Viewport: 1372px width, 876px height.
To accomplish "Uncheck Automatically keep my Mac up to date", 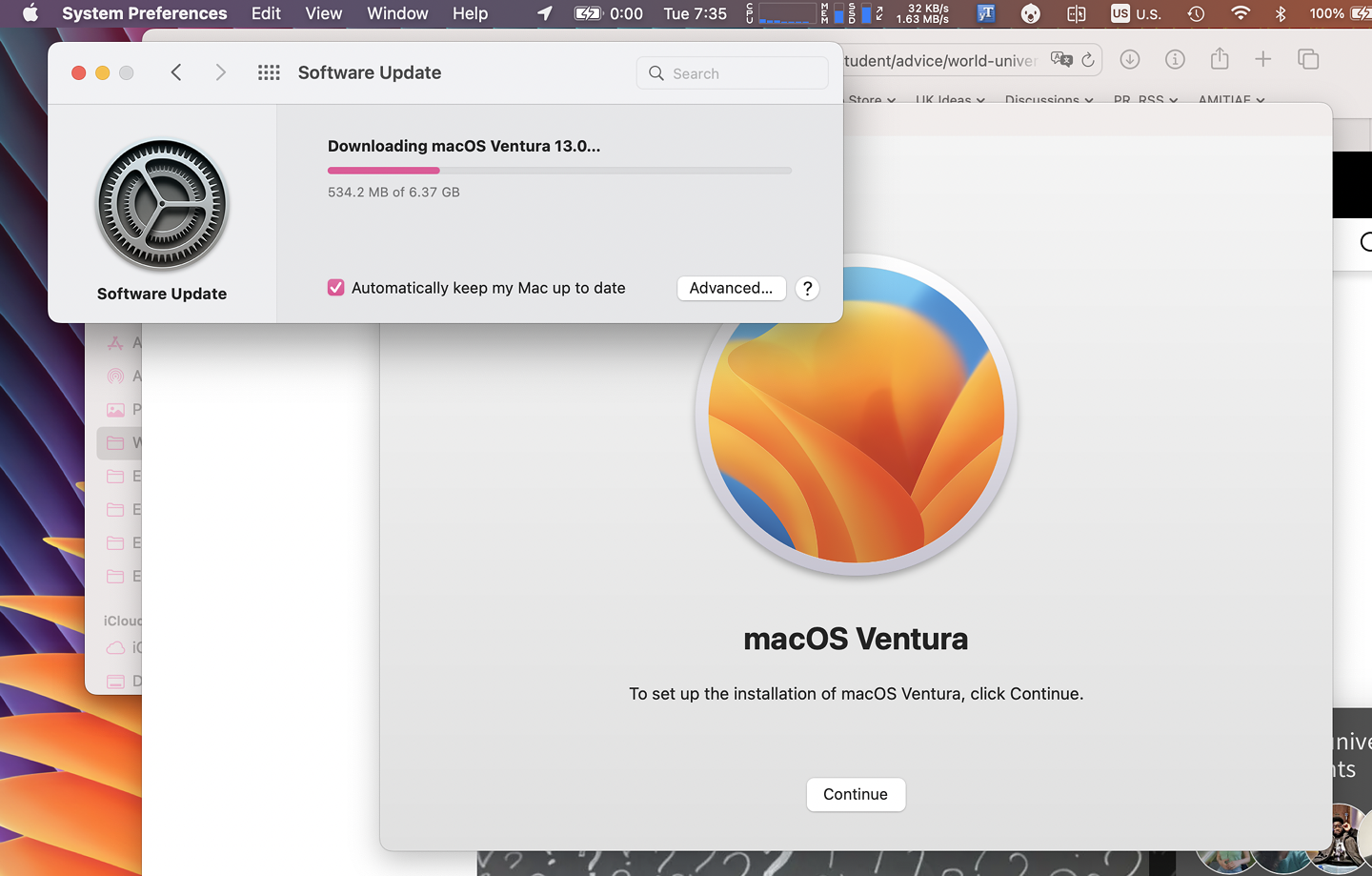I will tap(335, 288).
